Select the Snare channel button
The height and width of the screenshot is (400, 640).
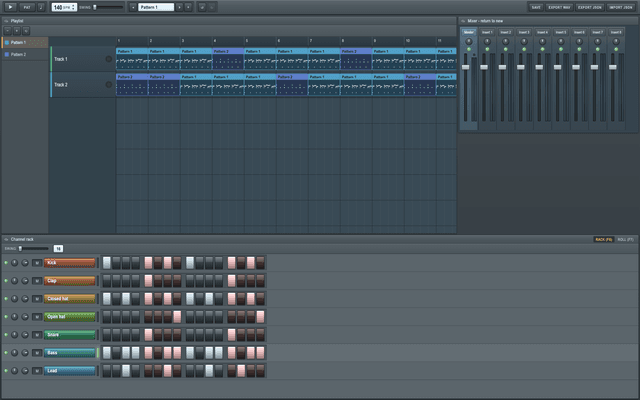tap(69, 335)
